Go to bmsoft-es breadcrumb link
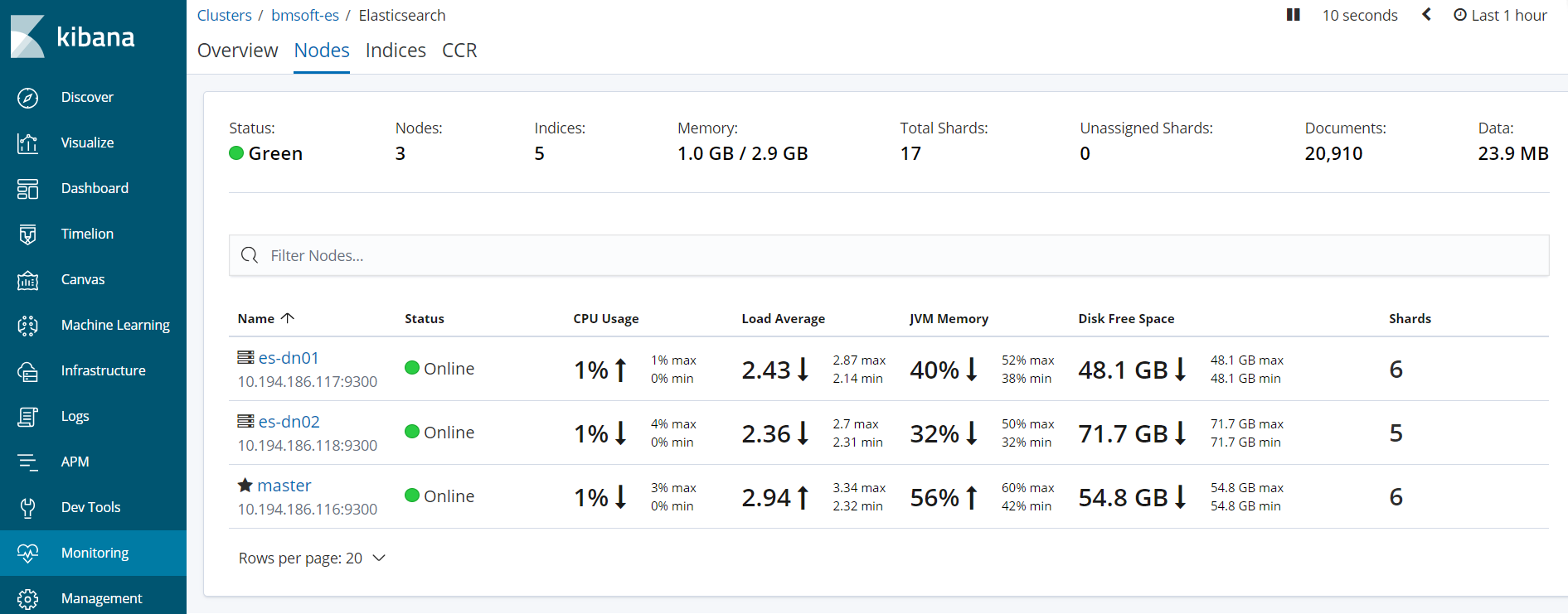 [305, 15]
